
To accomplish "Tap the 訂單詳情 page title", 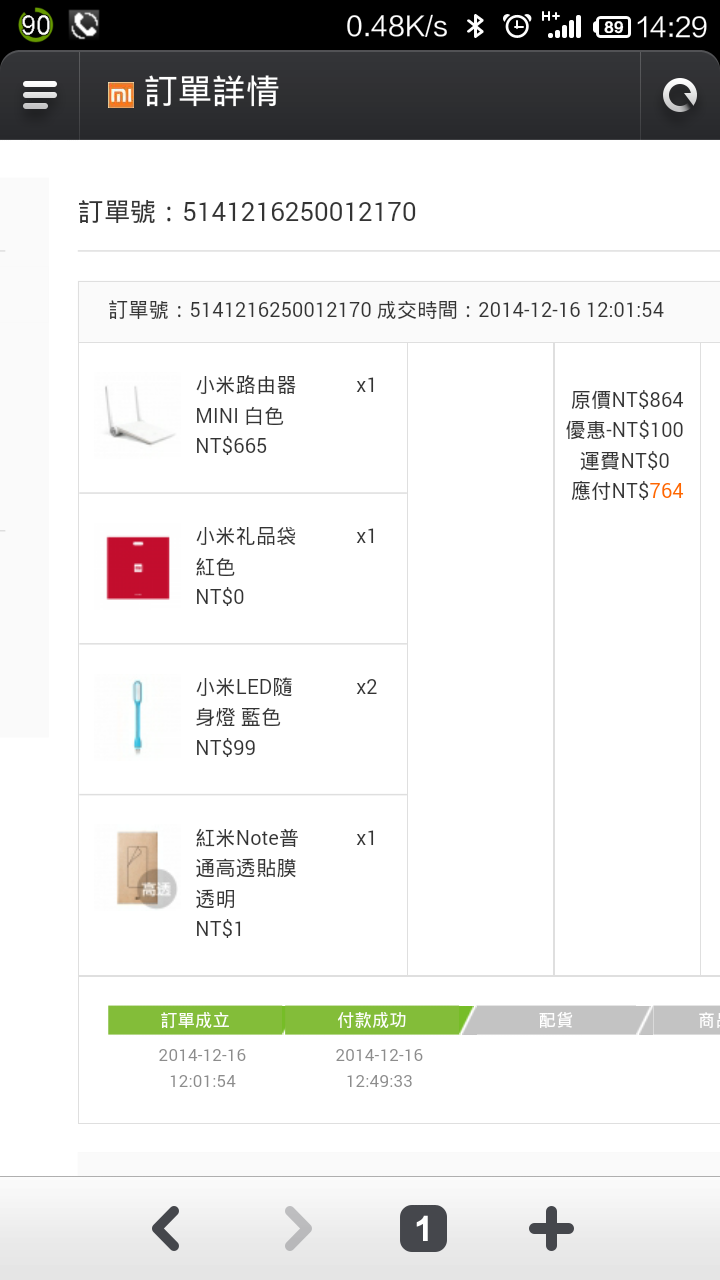I will coord(211,93).
